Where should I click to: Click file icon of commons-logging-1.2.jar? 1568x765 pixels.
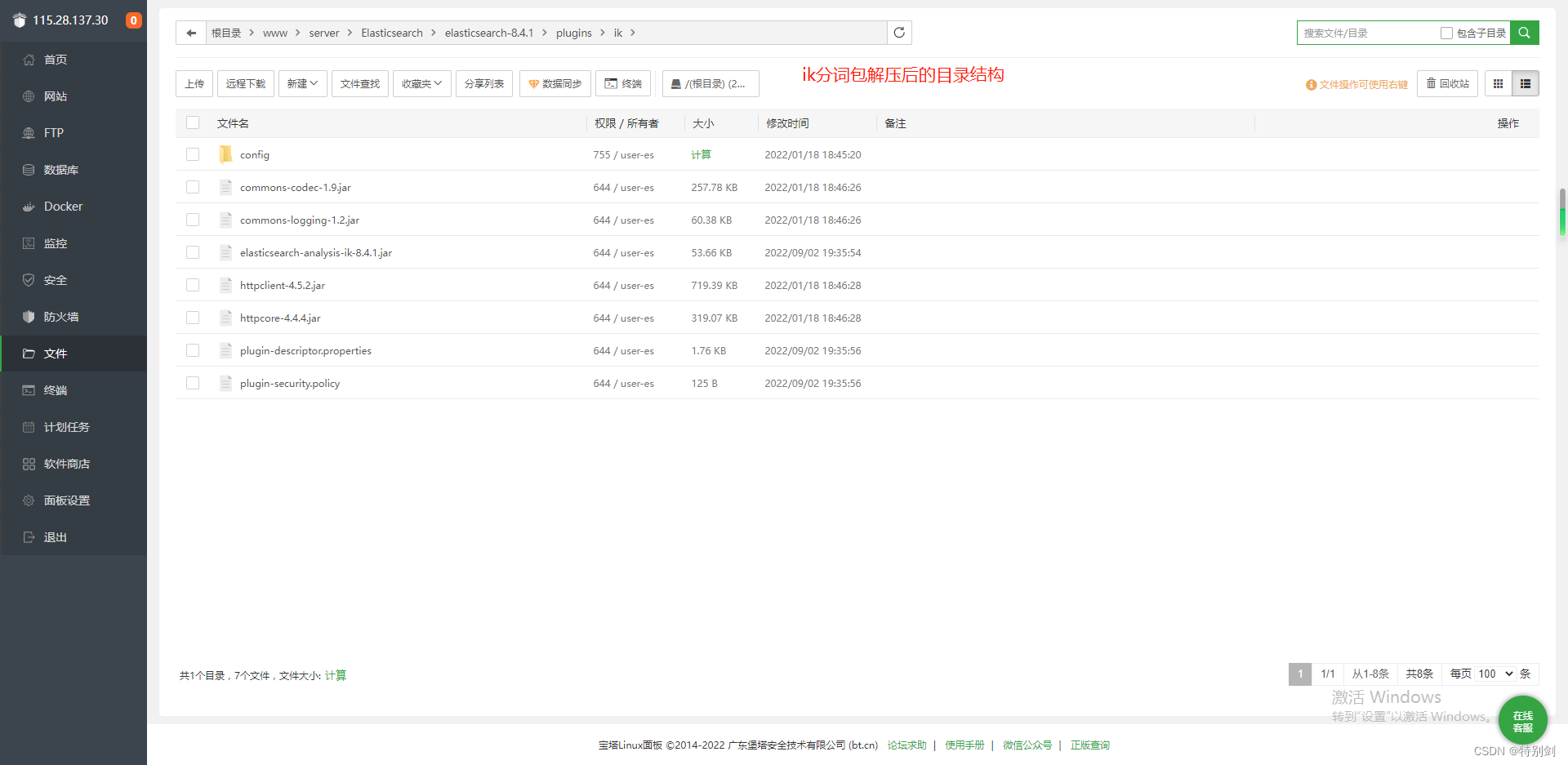tap(225, 220)
